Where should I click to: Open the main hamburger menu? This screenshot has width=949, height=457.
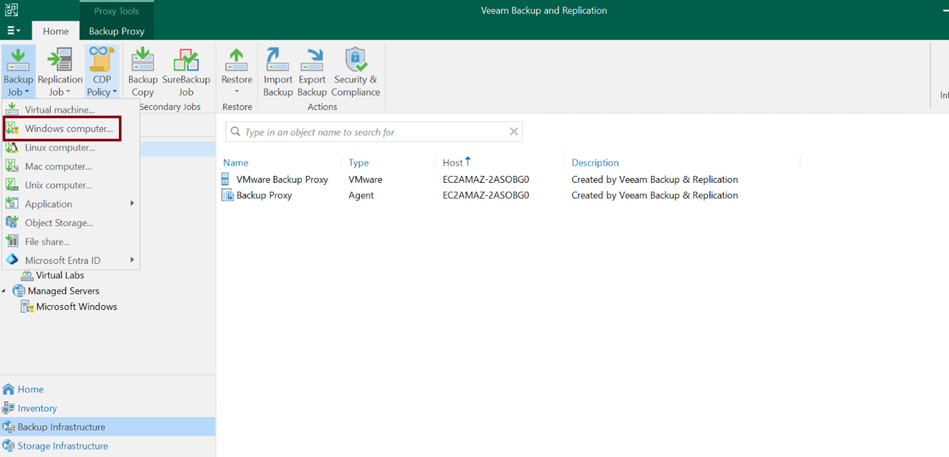[x=14, y=30]
